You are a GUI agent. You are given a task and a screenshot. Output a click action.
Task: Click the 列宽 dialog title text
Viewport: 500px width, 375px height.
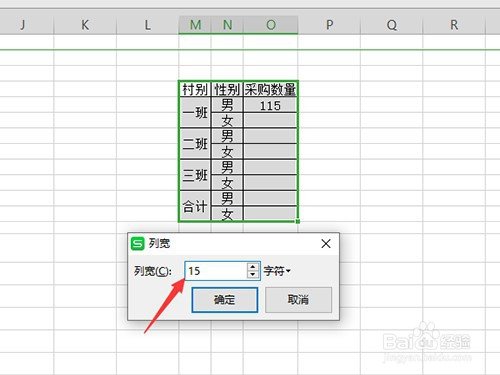(159, 244)
